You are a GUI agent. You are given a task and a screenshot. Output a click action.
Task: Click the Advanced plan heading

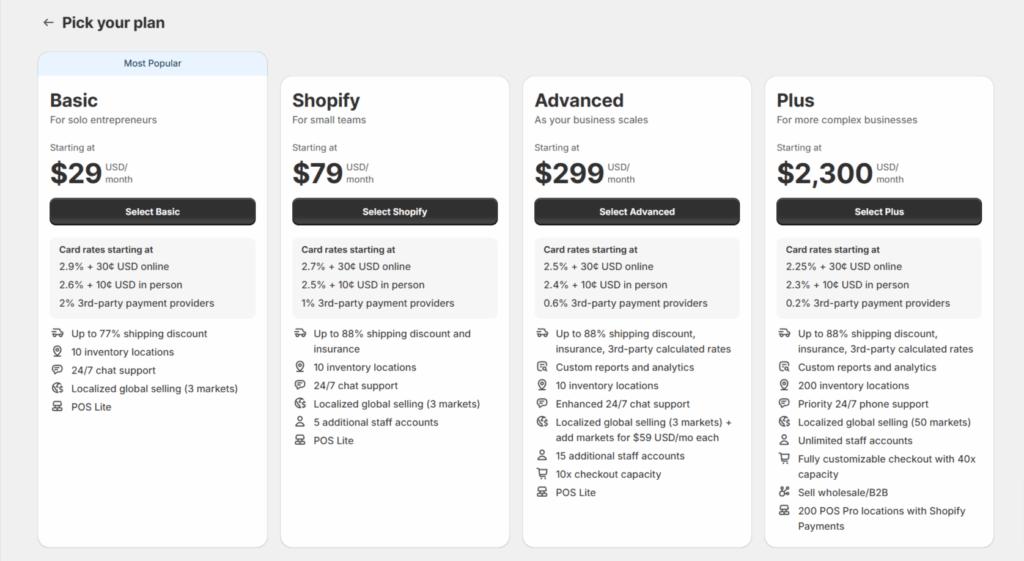[579, 100]
